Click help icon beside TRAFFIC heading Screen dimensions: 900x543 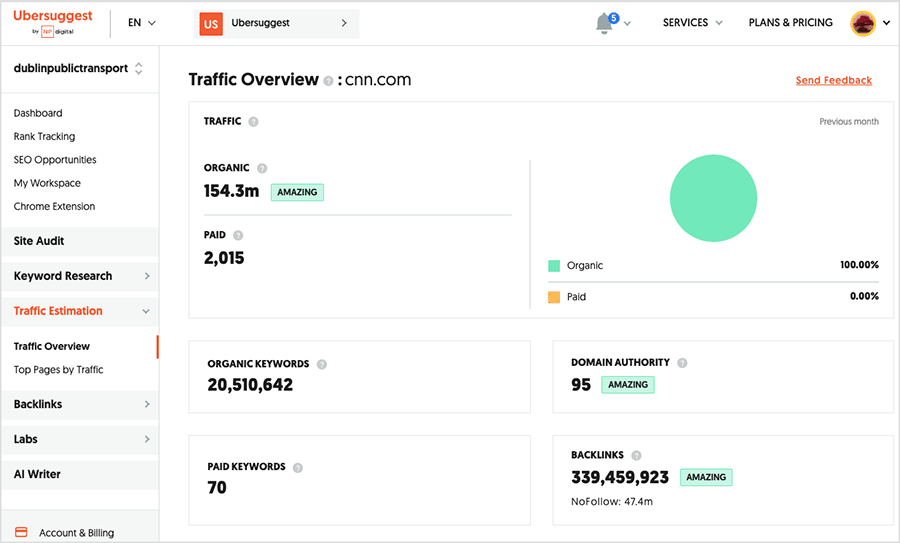[253, 122]
